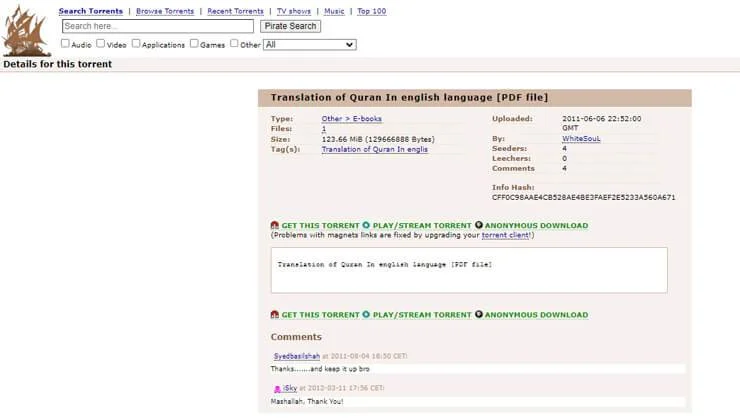Image resolution: width=740 pixels, height=418 pixels.
Task: Tick the Video checkbox
Action: click(x=101, y=43)
